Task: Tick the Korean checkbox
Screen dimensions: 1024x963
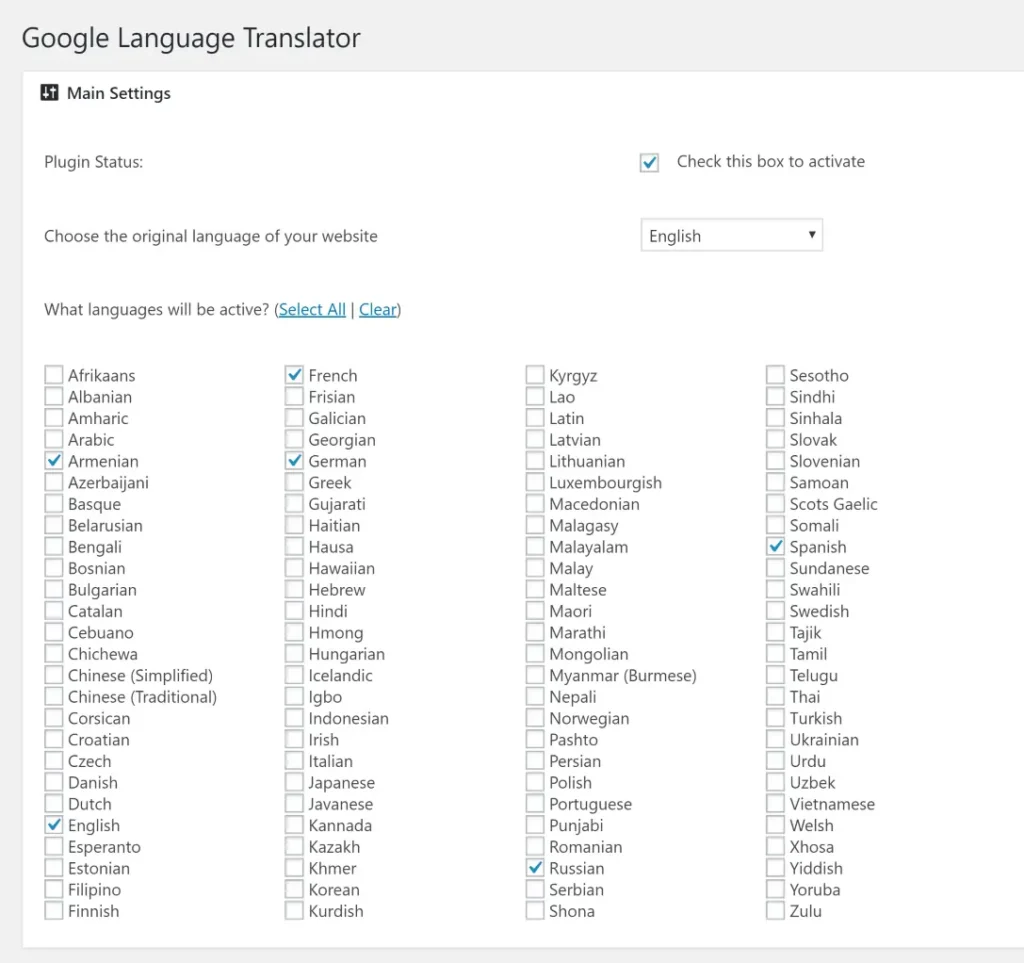Action: 295,889
